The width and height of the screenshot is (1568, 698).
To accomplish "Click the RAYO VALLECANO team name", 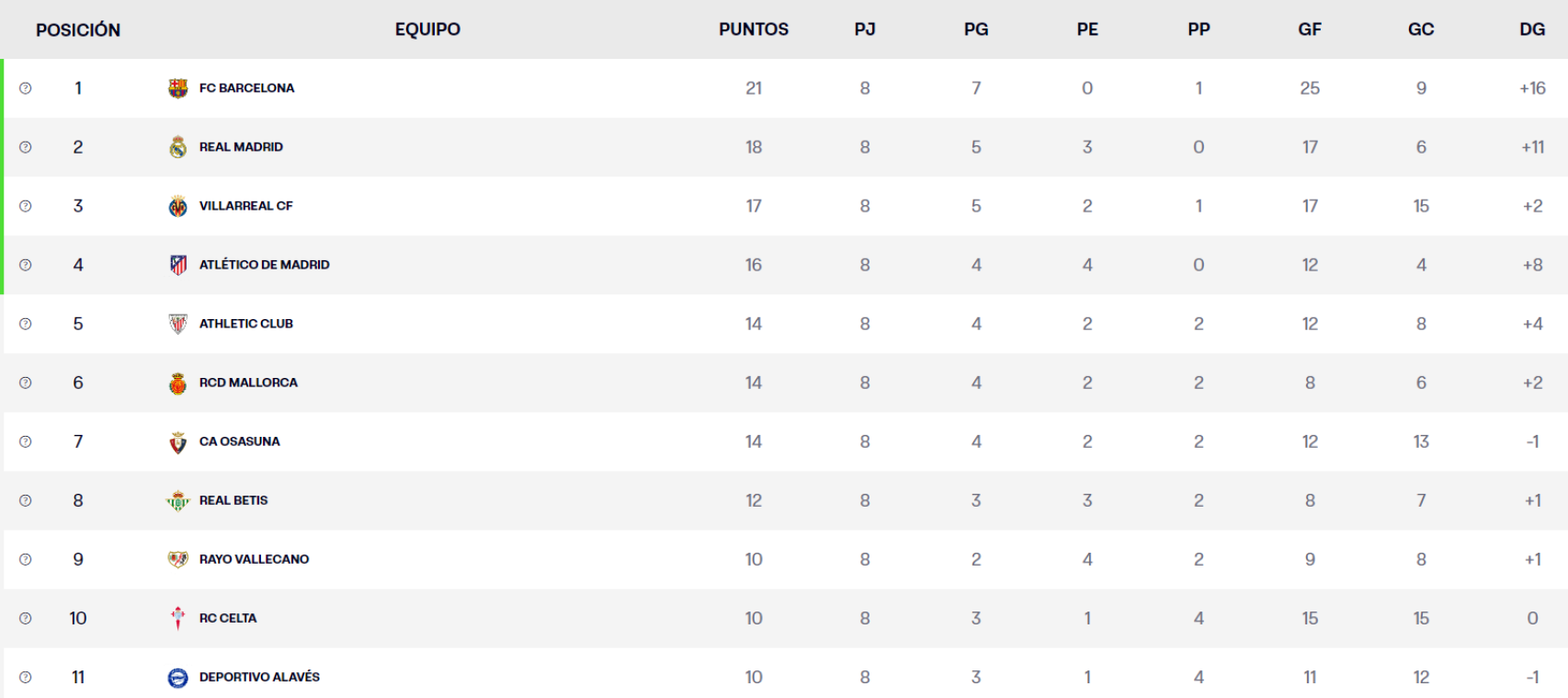I will (254, 558).
